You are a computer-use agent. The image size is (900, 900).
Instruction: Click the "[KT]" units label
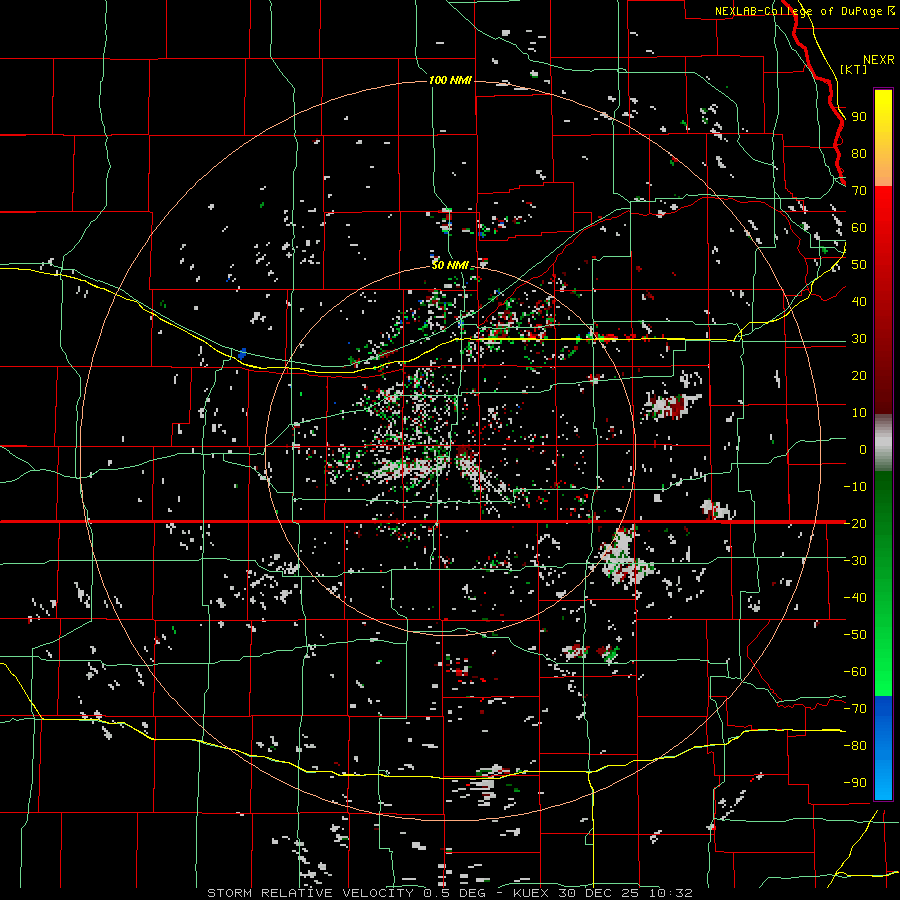pos(853,69)
